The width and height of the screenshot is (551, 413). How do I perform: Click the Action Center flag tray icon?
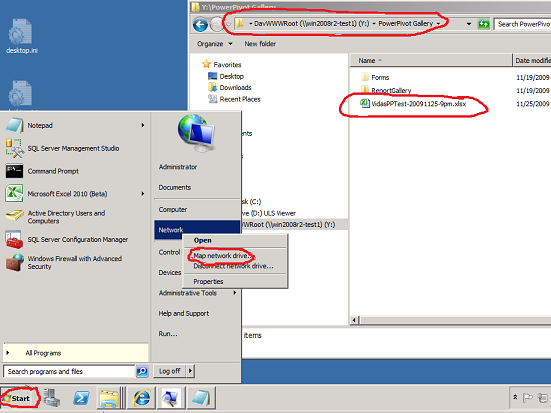coord(527,398)
